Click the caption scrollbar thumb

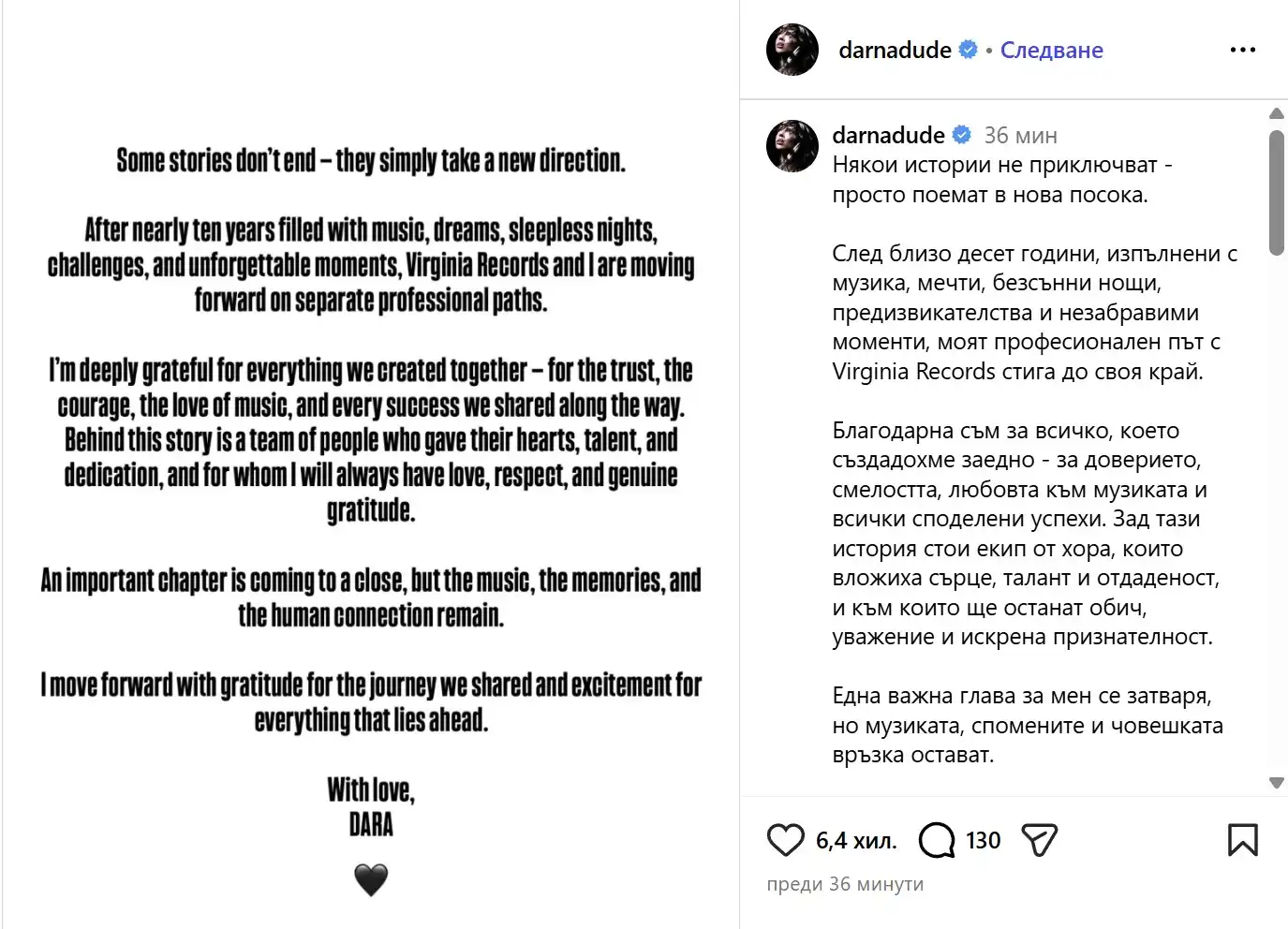click(1276, 192)
